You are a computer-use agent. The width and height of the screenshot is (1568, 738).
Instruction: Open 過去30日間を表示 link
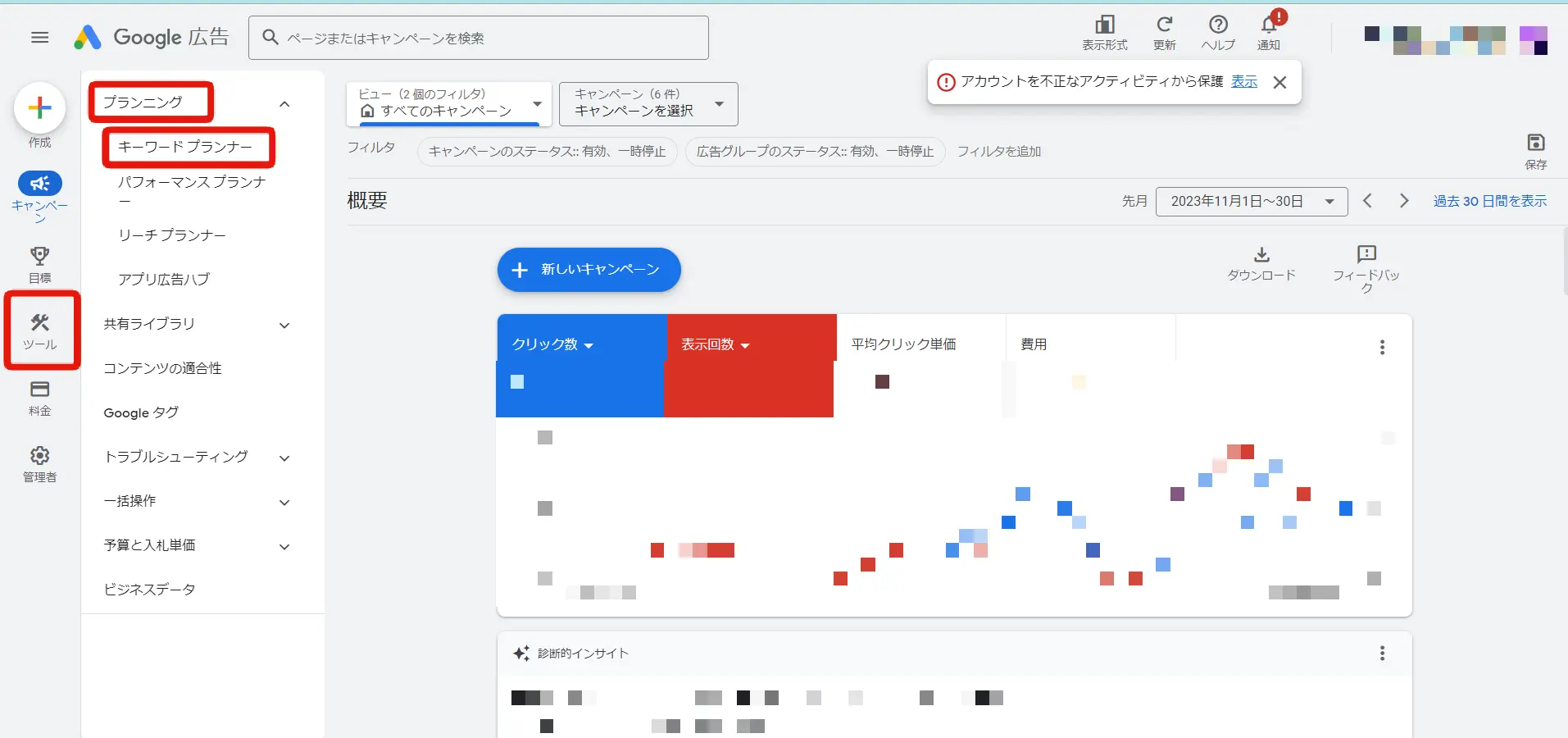1489,201
